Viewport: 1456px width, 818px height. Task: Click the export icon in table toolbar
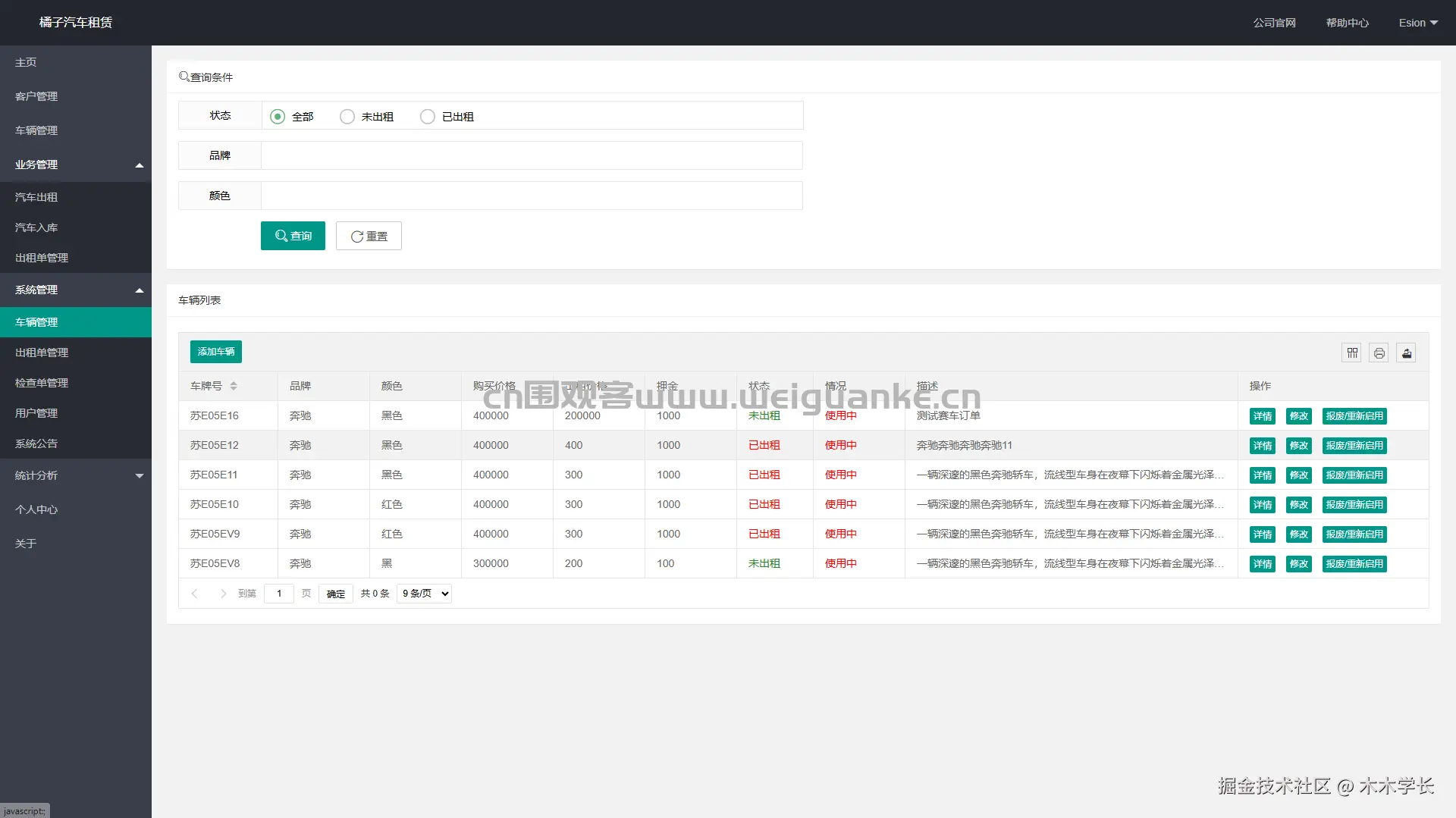pyautogui.click(x=1407, y=353)
